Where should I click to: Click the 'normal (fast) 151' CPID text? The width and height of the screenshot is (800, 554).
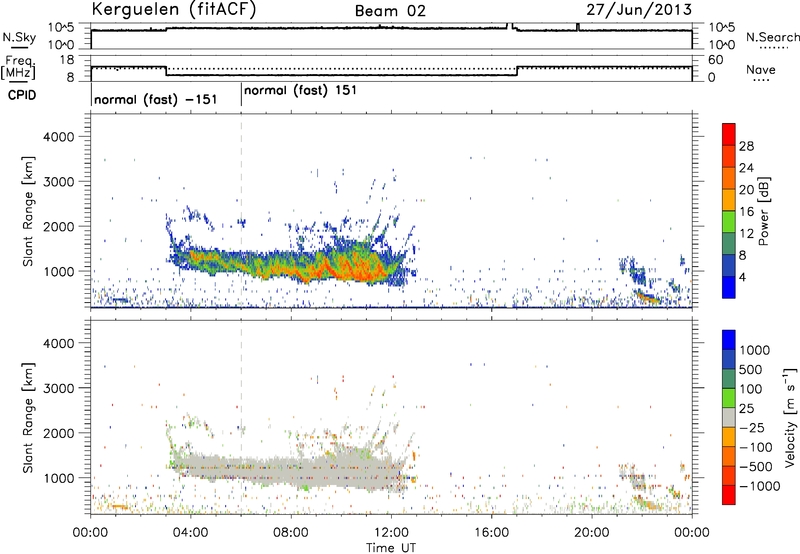pyautogui.click(x=300, y=91)
